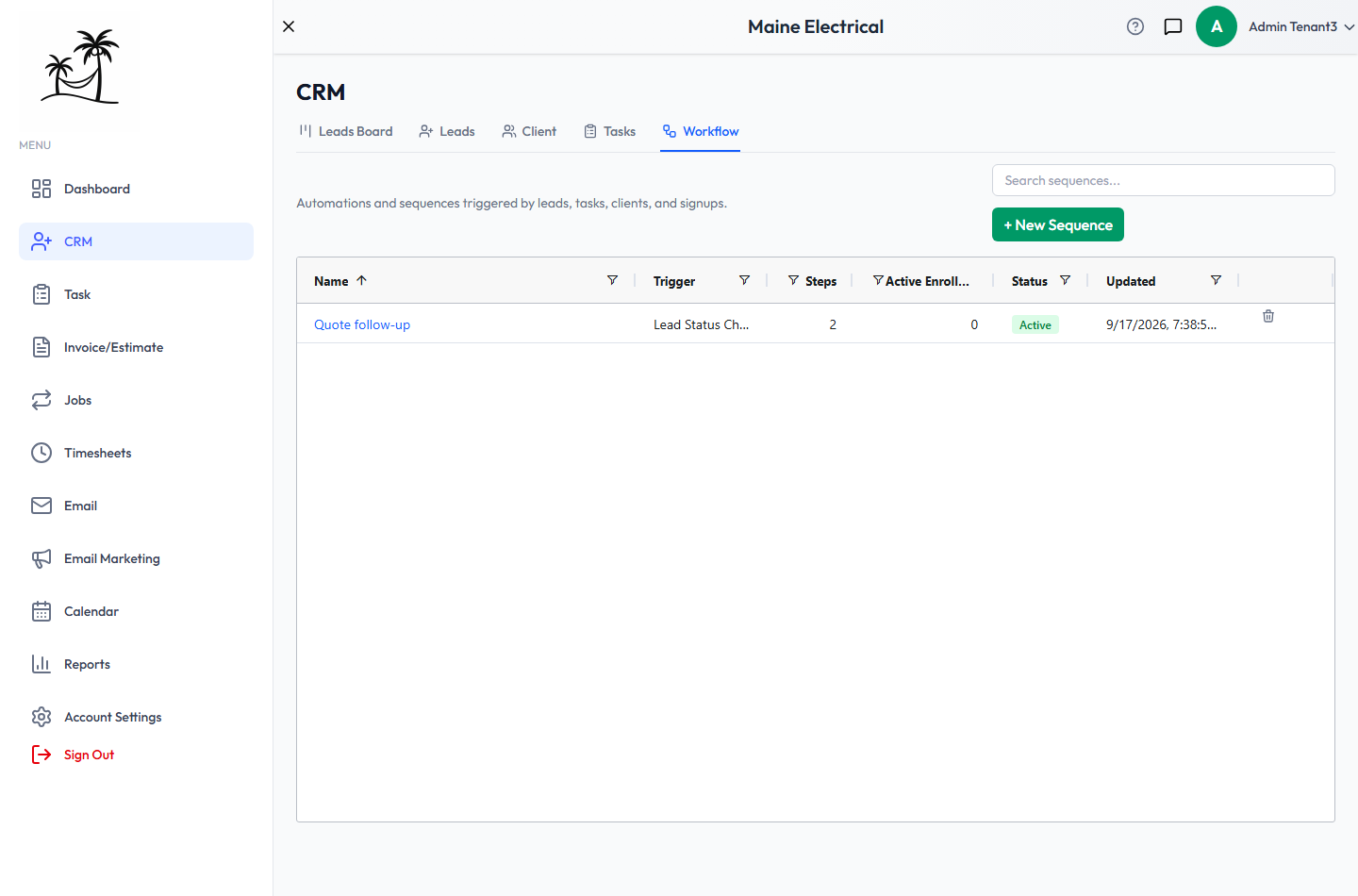Filter the Status column

(x=1065, y=280)
